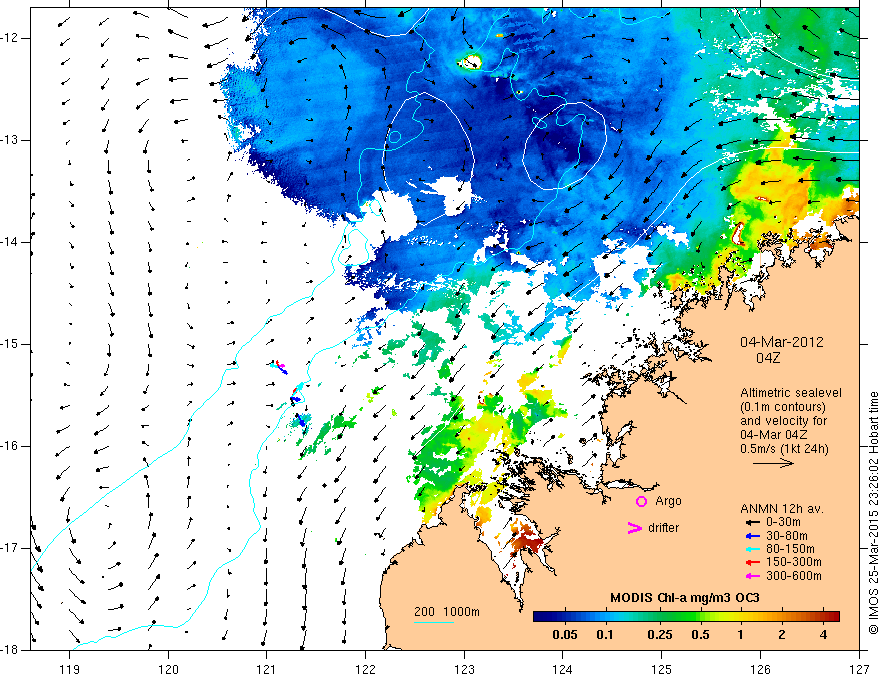Click the colorbar tick label '0.1'

pos(604,635)
